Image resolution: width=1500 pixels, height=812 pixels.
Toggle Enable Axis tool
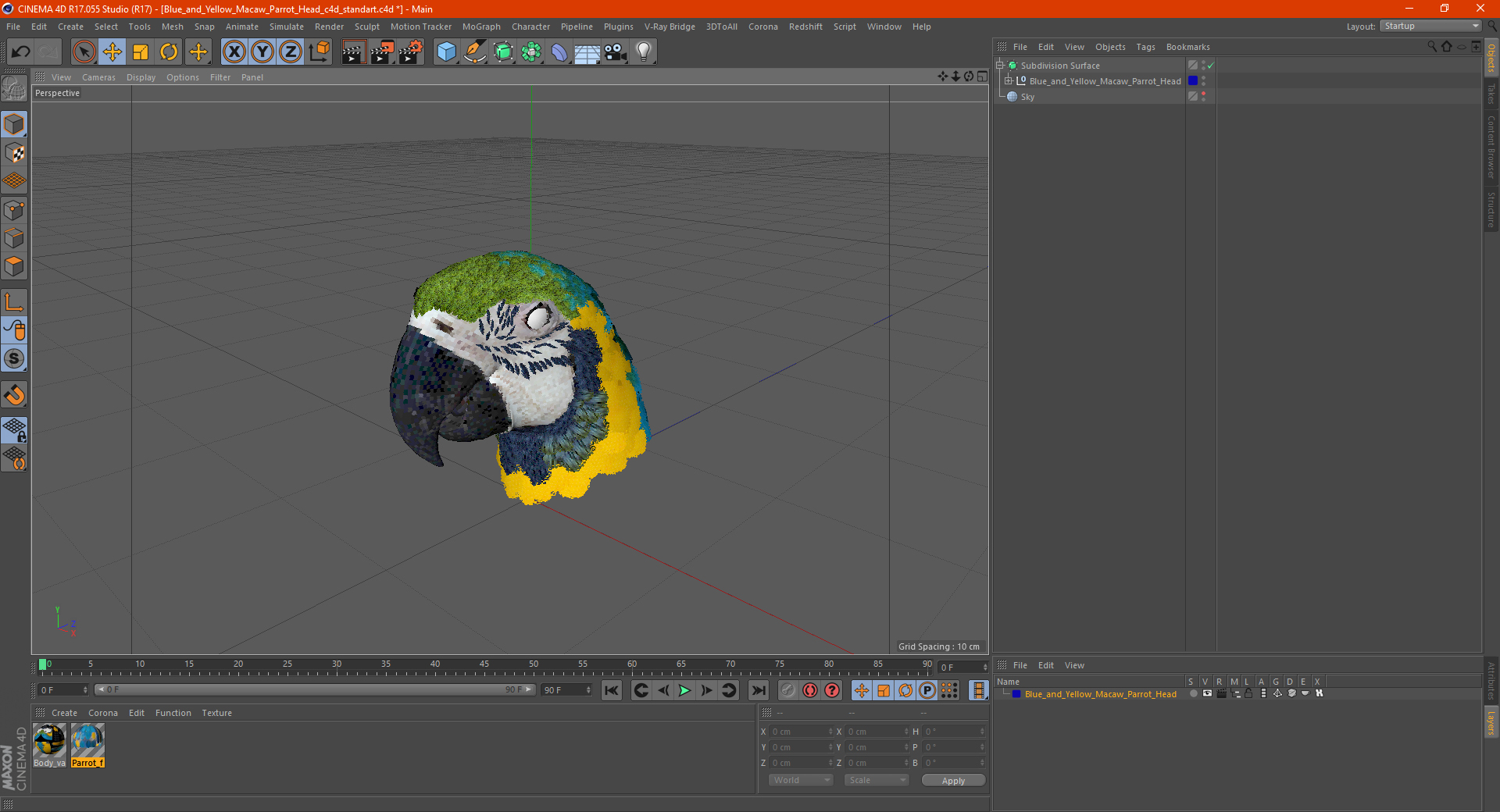(x=14, y=301)
